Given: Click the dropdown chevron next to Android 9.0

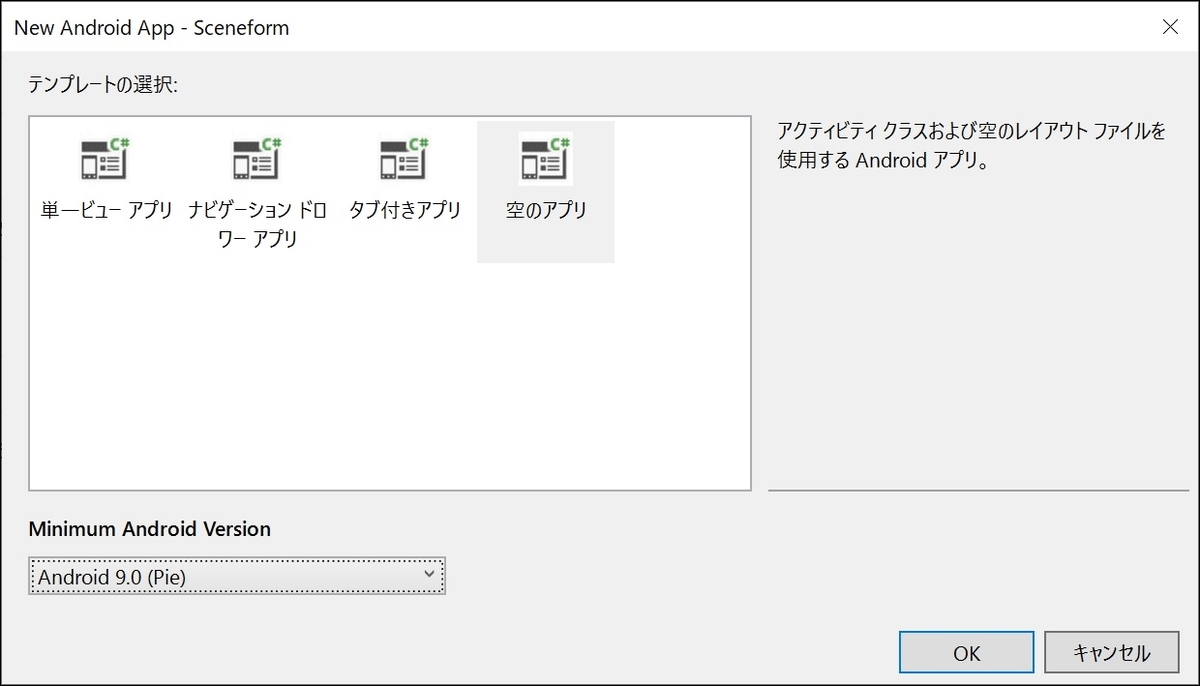Looking at the screenshot, I should (x=430, y=576).
